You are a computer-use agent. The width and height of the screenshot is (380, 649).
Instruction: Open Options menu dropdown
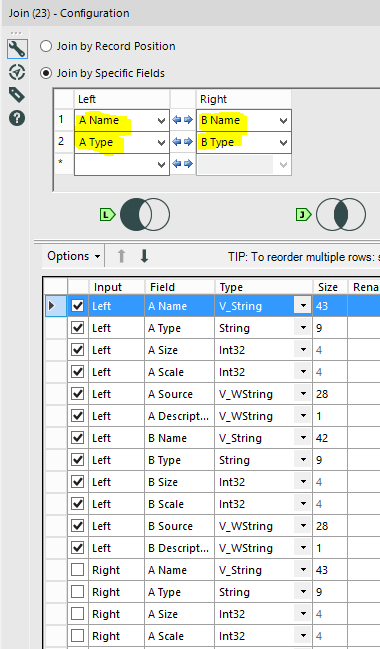tap(74, 256)
